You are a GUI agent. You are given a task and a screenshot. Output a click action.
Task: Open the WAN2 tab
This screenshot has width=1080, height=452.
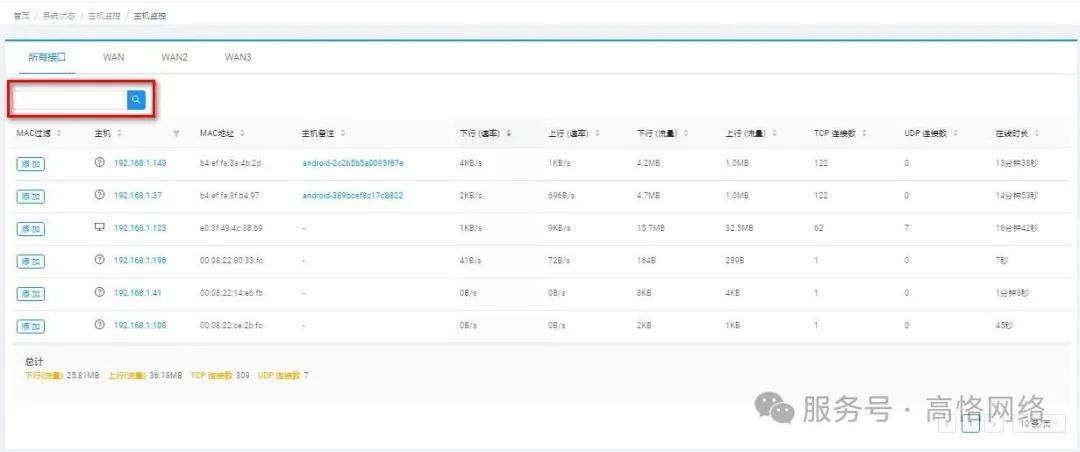click(174, 57)
